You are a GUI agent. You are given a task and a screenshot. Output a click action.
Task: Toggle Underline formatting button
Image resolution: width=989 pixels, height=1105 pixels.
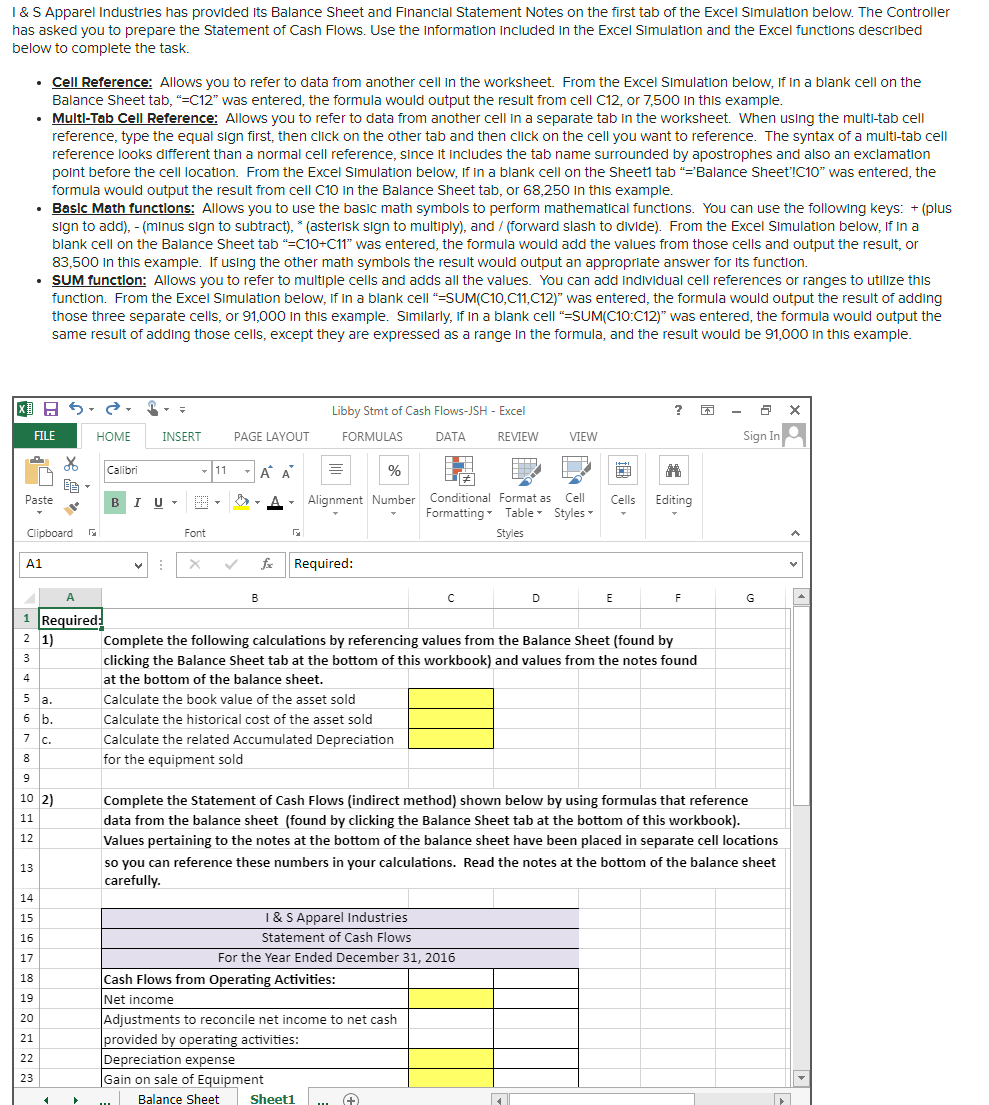coord(158,502)
